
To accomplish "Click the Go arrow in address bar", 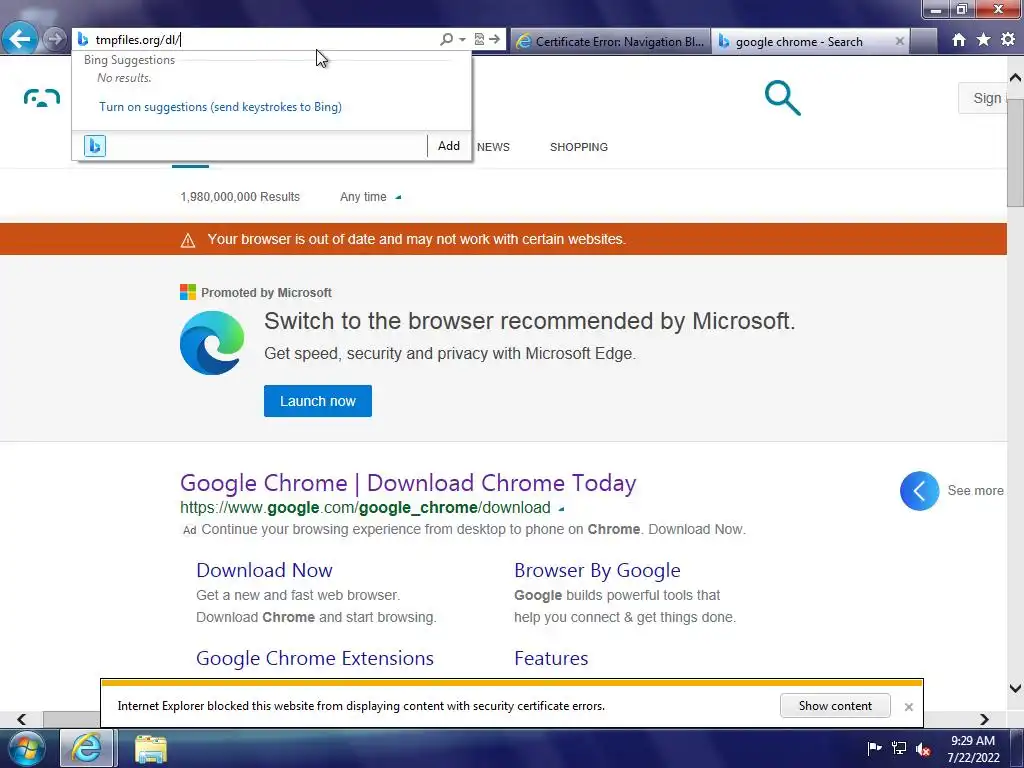I will 495,39.
